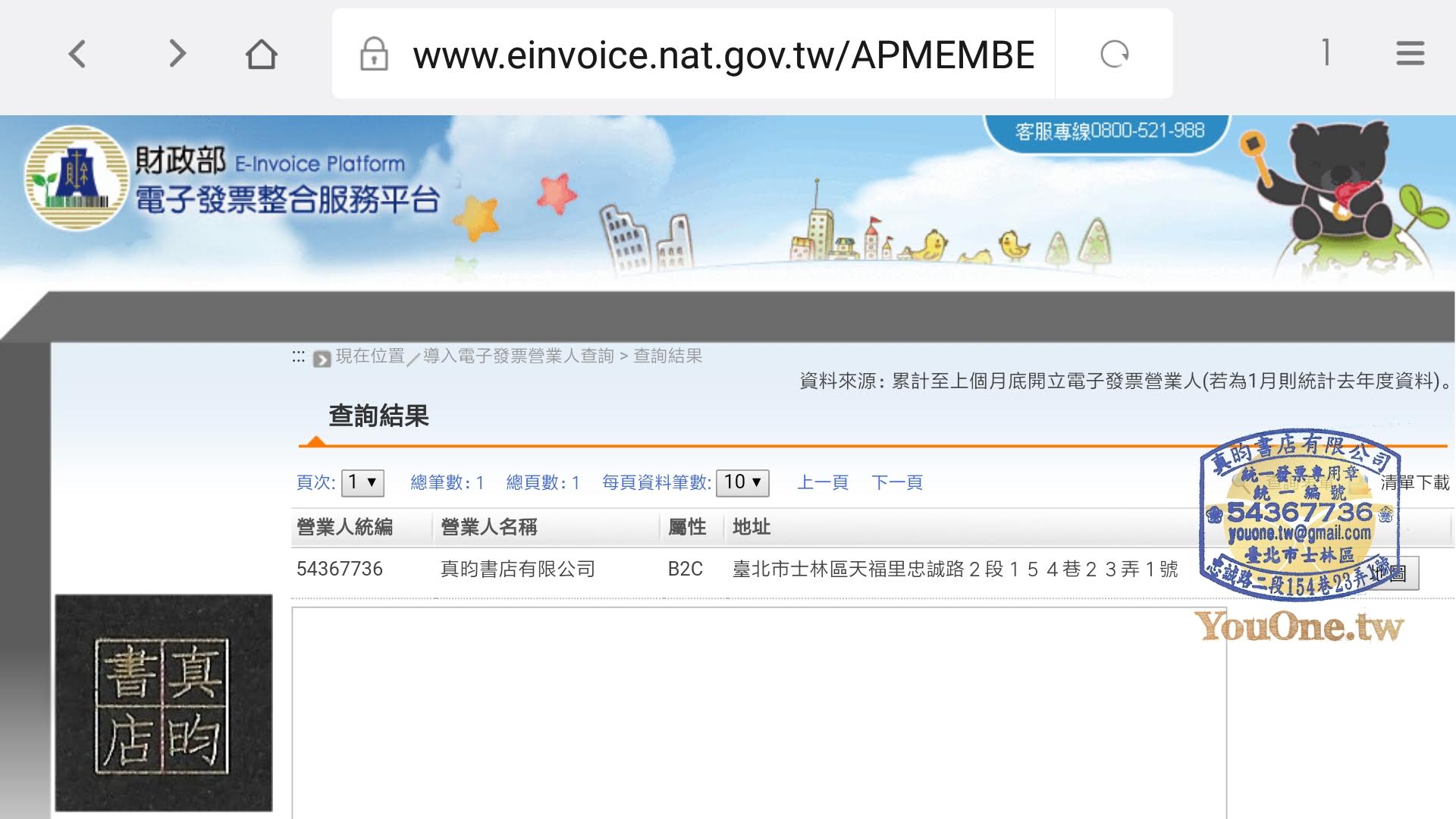Screen dimensions: 1456x819
Task: Click the 查詢結果 section heading
Action: tap(379, 416)
